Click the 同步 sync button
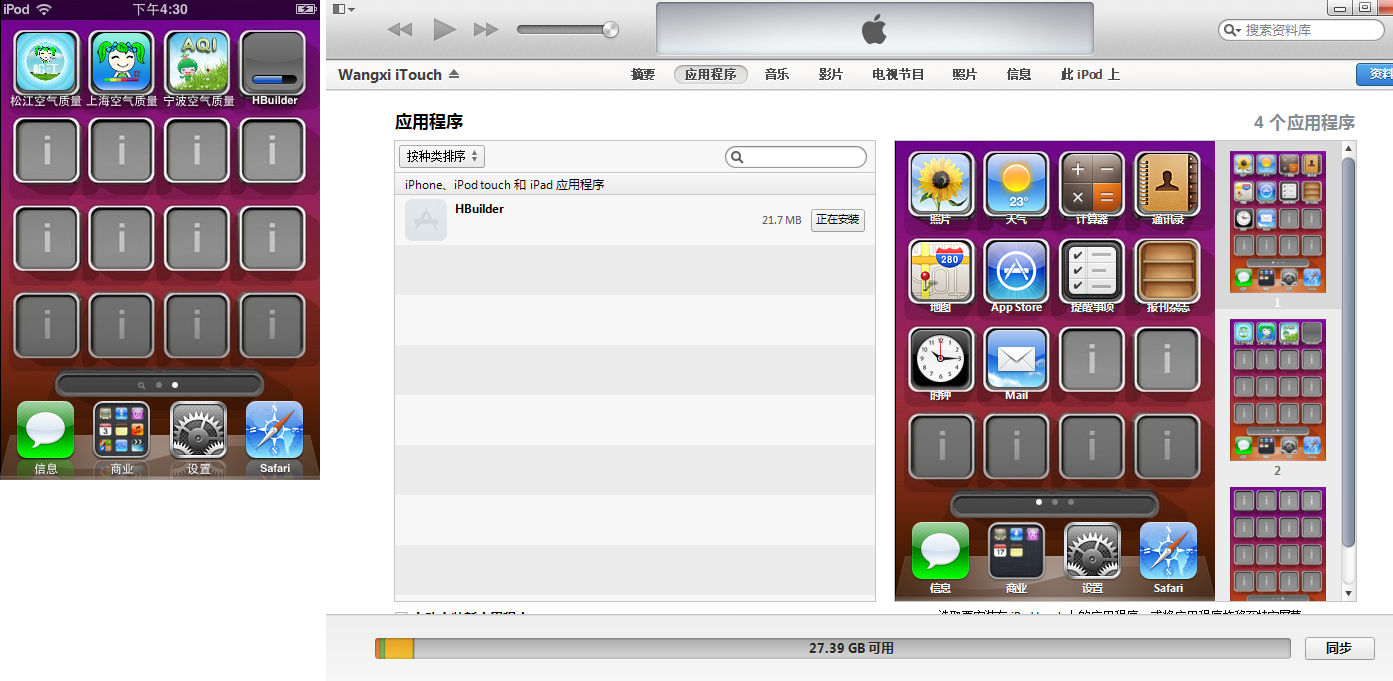 click(1339, 648)
